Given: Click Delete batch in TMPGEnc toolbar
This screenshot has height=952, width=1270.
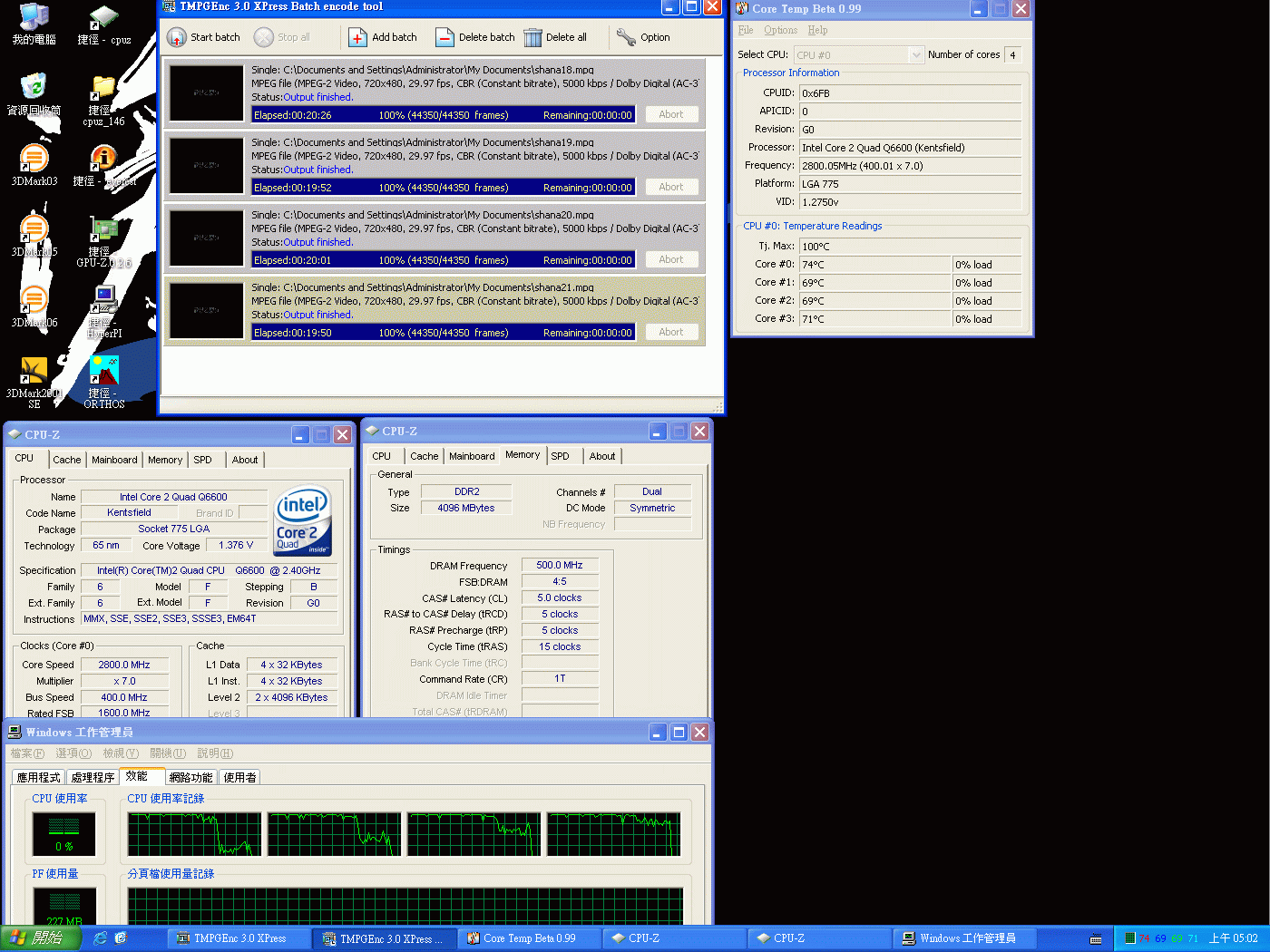Looking at the screenshot, I should [x=474, y=37].
